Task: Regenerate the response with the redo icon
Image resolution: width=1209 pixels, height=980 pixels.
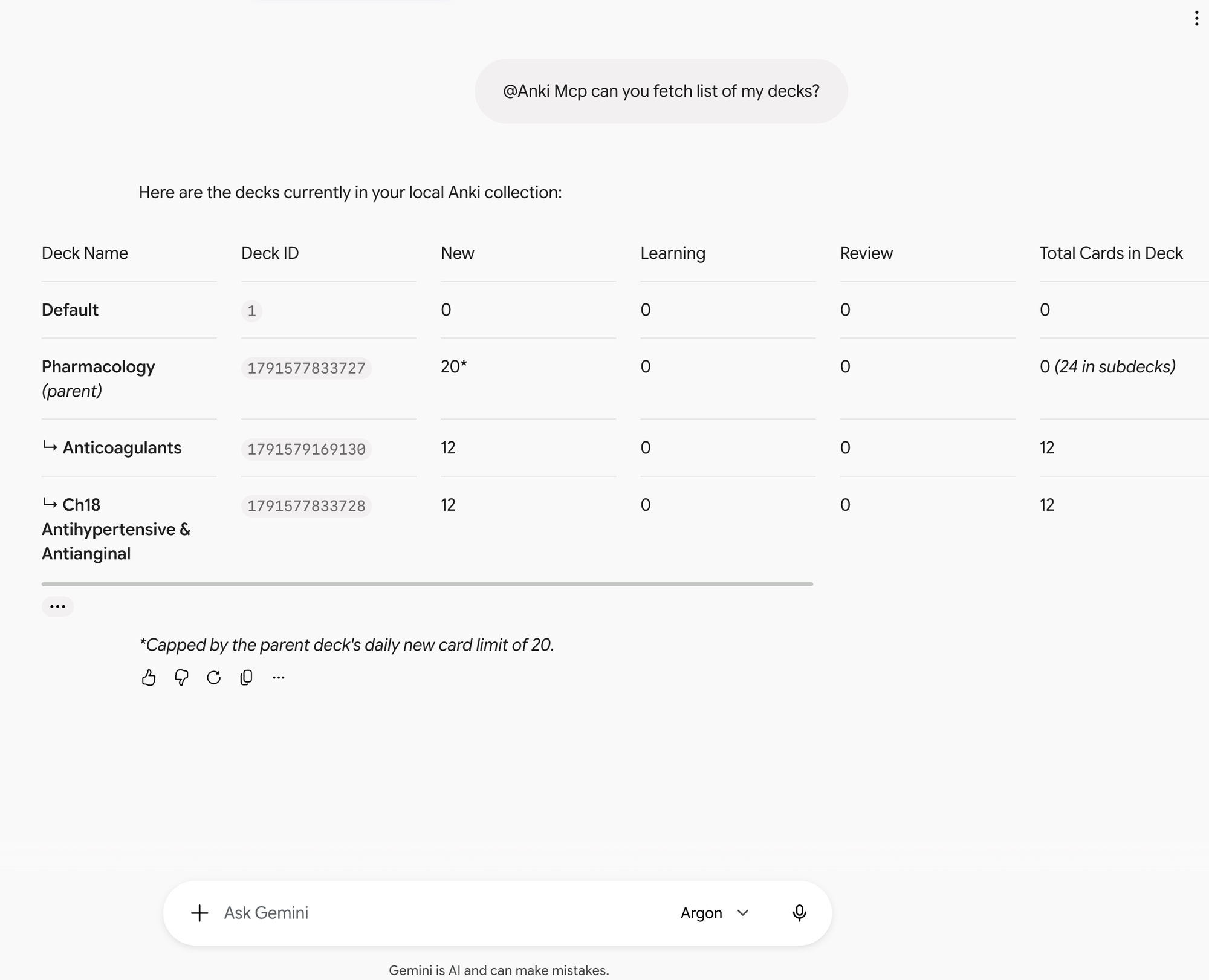Action: point(213,678)
